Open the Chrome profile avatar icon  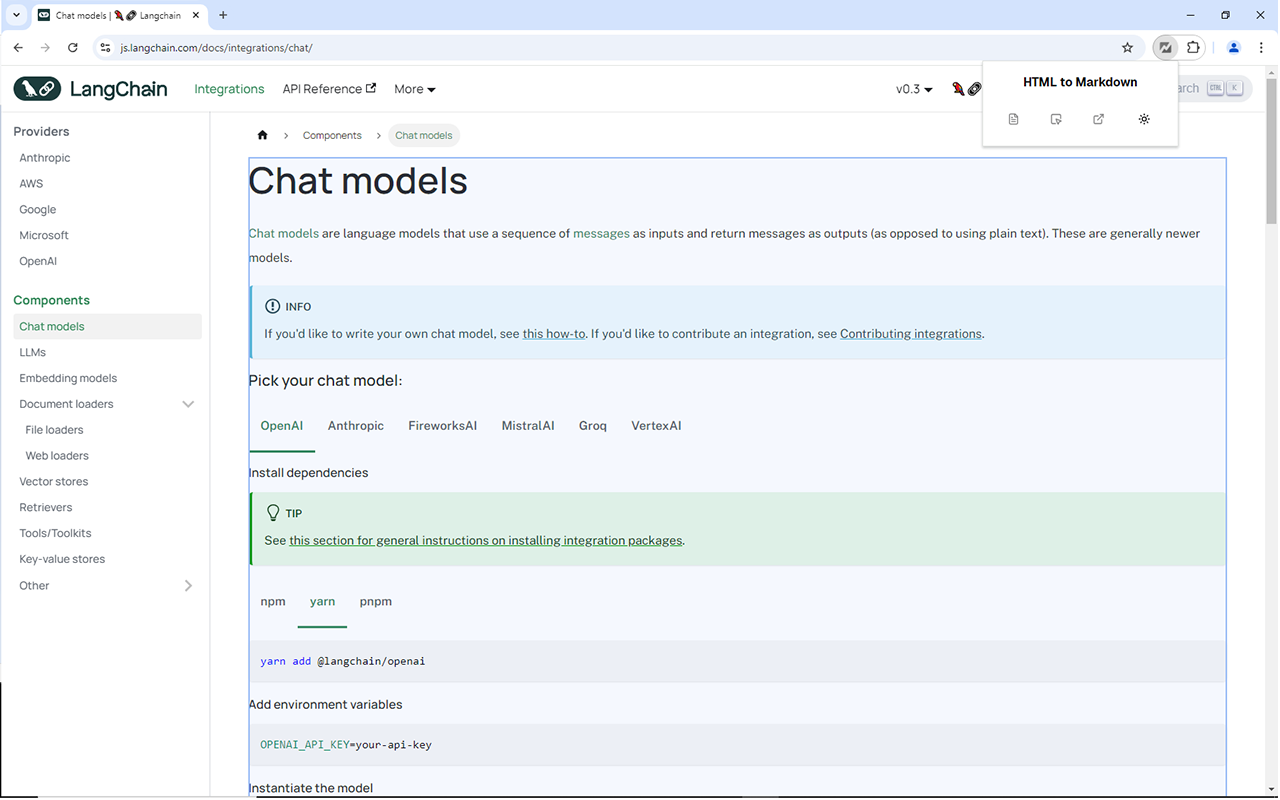pyautogui.click(x=1233, y=47)
